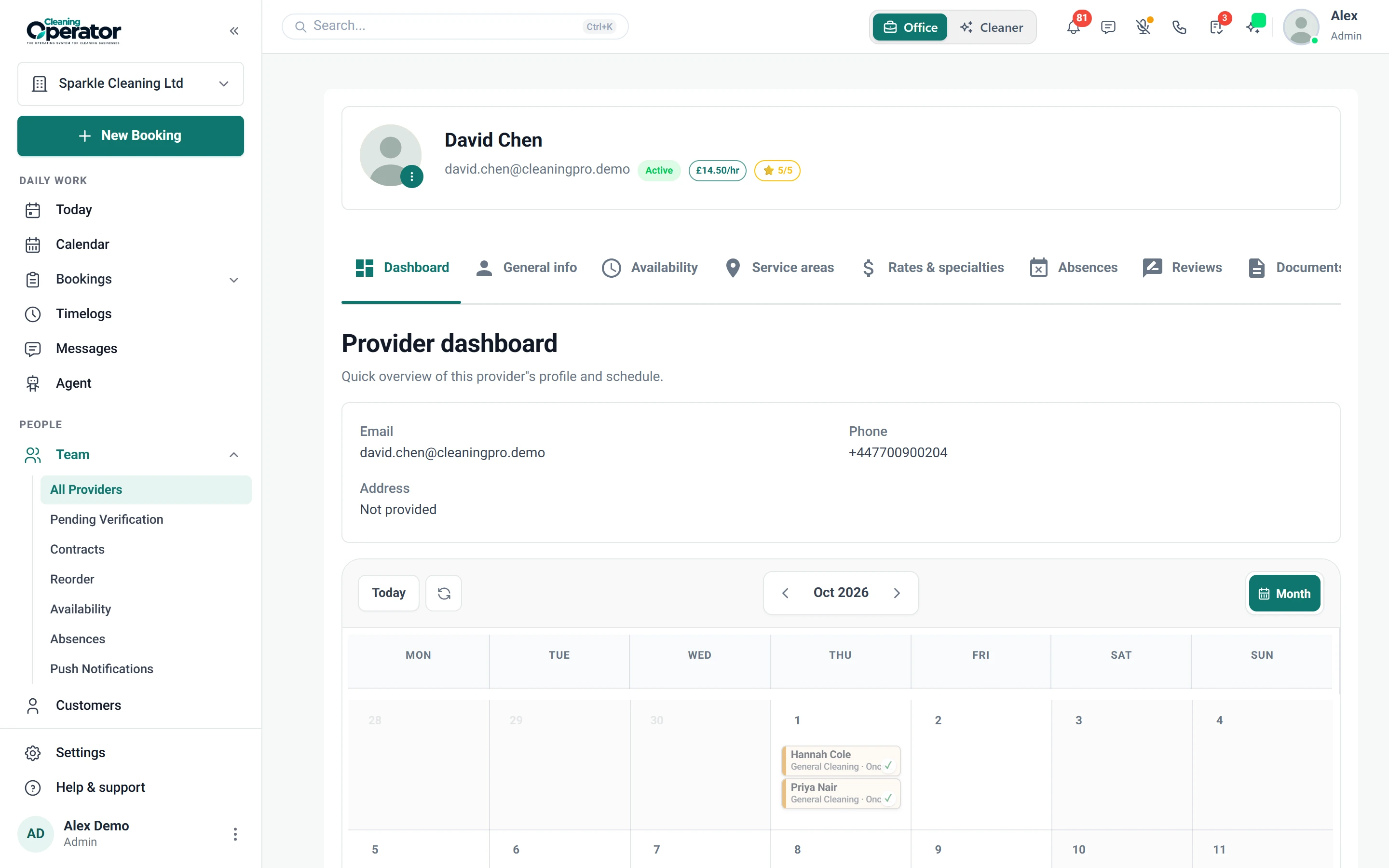This screenshot has height=868, width=1389.
Task: Click the Alex profile avatar in the top bar
Action: 1301,27
